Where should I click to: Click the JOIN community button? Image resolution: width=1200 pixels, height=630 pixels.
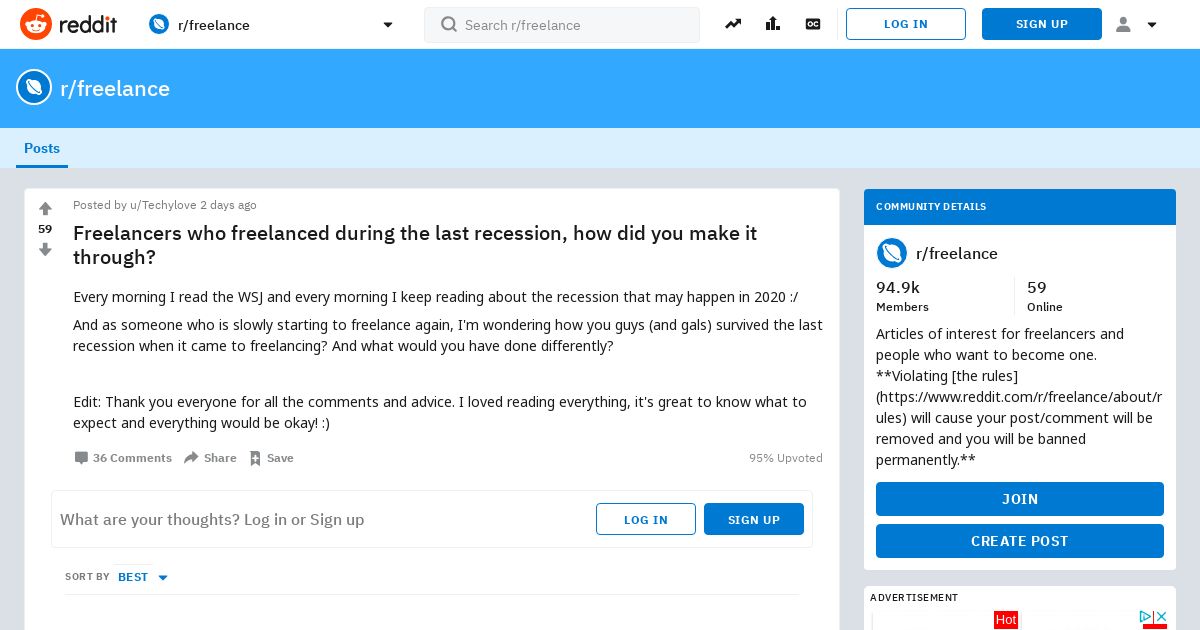point(1020,499)
